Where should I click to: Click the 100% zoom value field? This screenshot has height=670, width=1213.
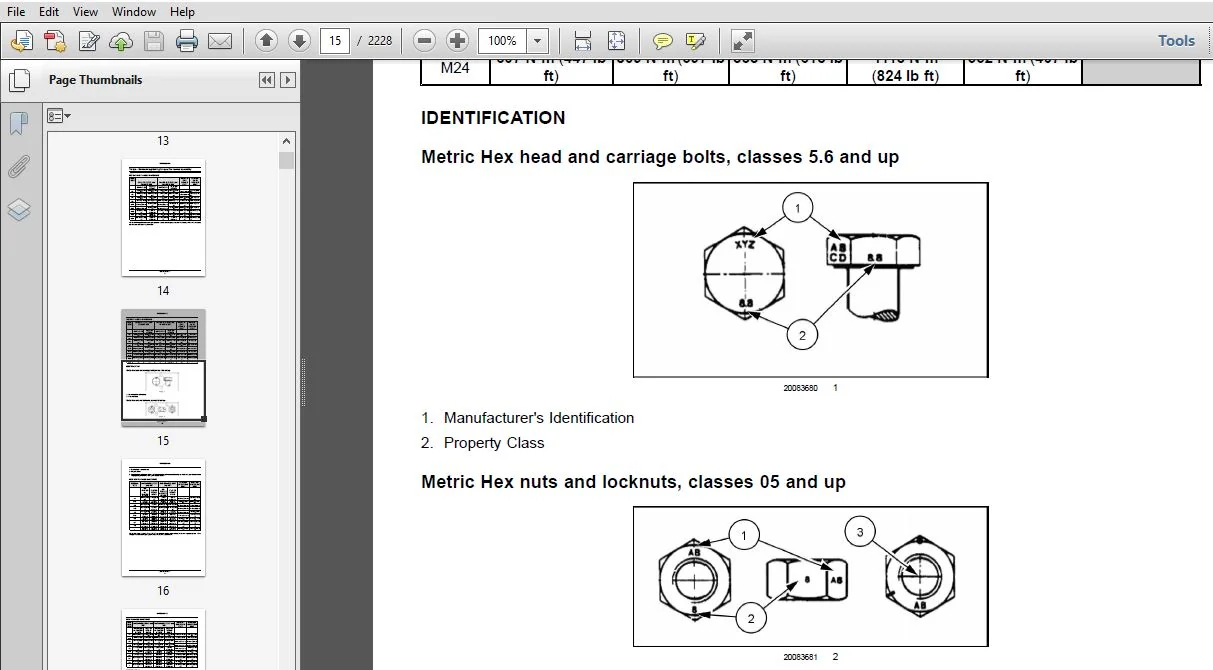click(503, 41)
